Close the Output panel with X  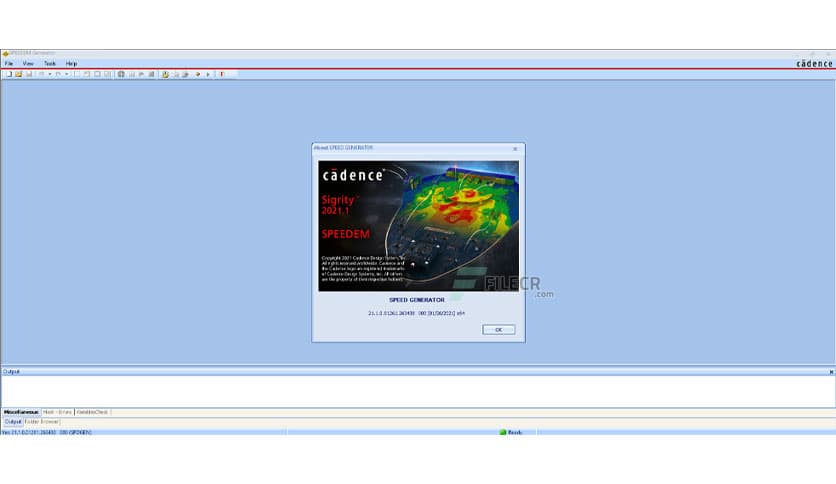831,372
